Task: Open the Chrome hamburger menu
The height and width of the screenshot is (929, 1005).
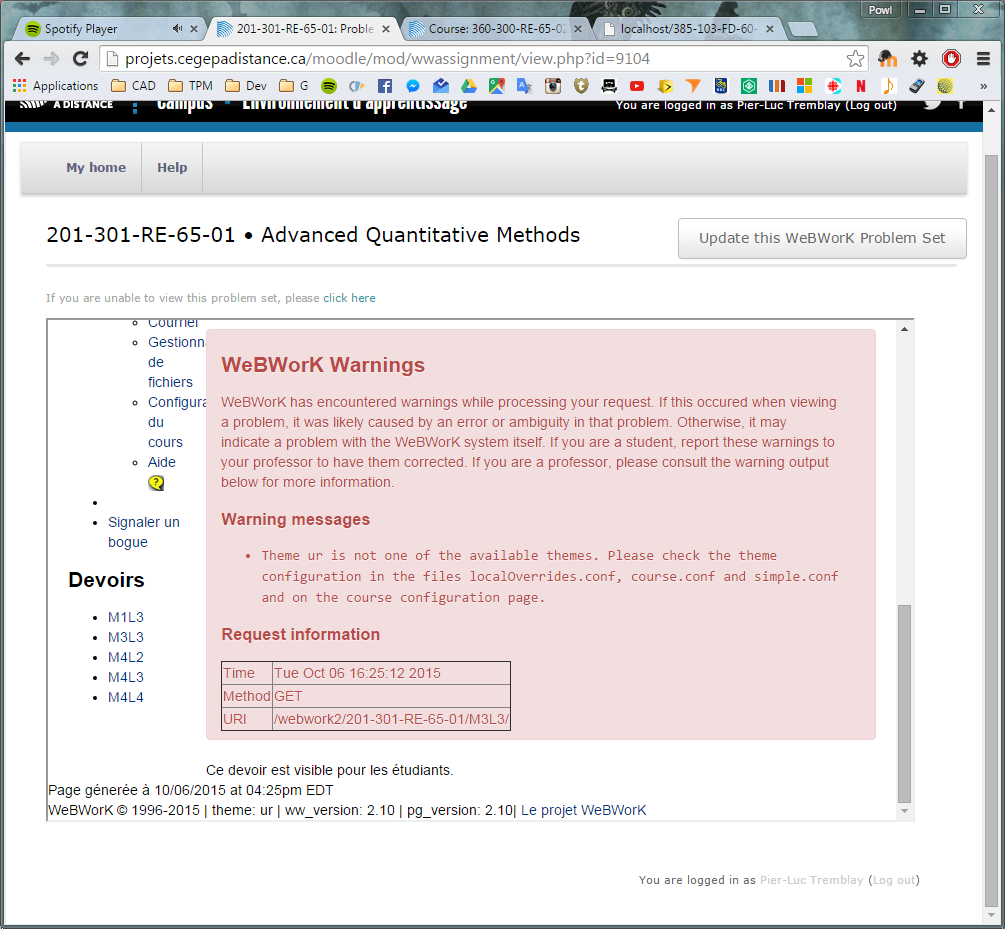Action: [x=983, y=59]
